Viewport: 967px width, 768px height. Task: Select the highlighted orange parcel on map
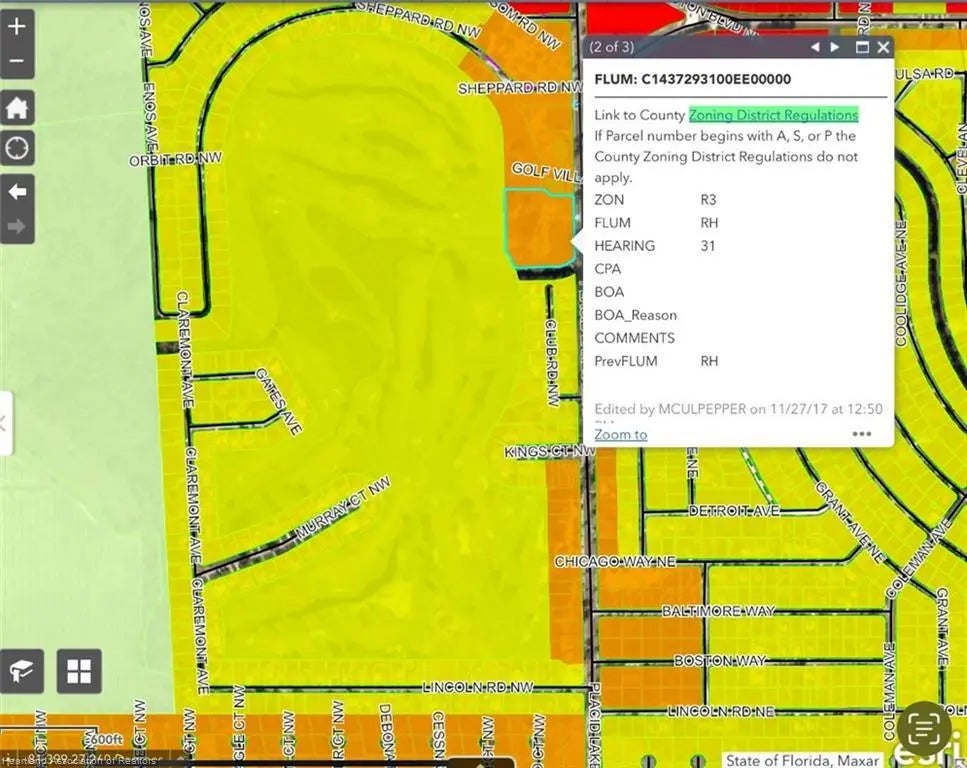(x=541, y=230)
